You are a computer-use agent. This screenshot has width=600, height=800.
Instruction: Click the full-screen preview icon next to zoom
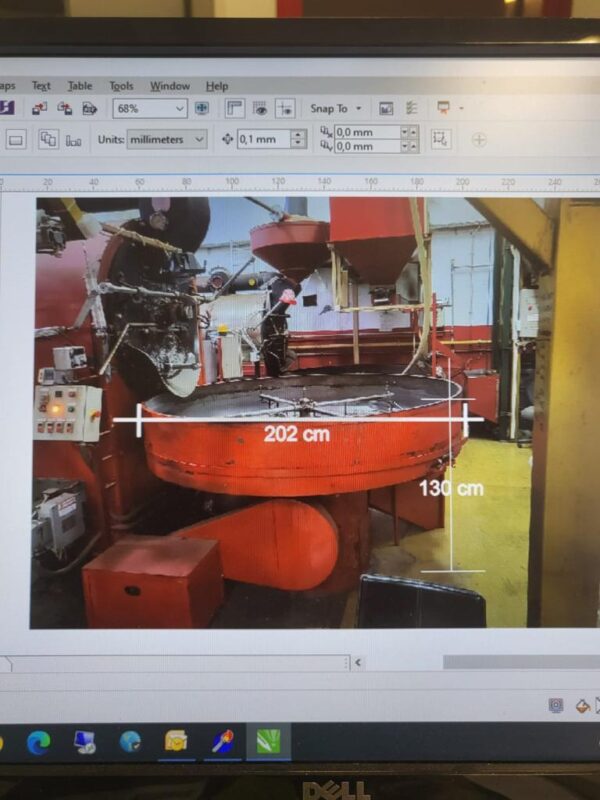coord(201,108)
